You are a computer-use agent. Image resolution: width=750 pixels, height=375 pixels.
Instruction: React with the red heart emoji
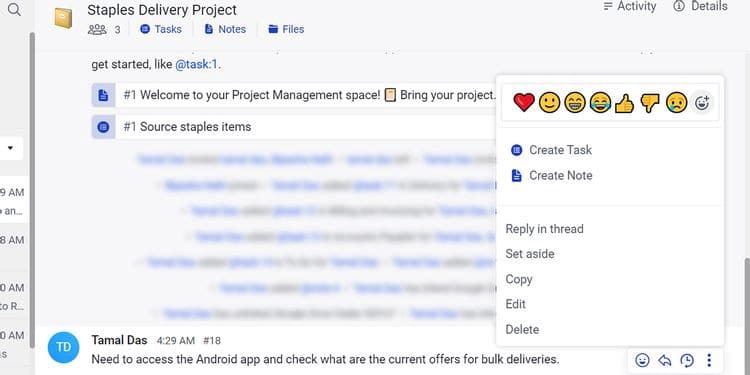pyautogui.click(x=524, y=103)
